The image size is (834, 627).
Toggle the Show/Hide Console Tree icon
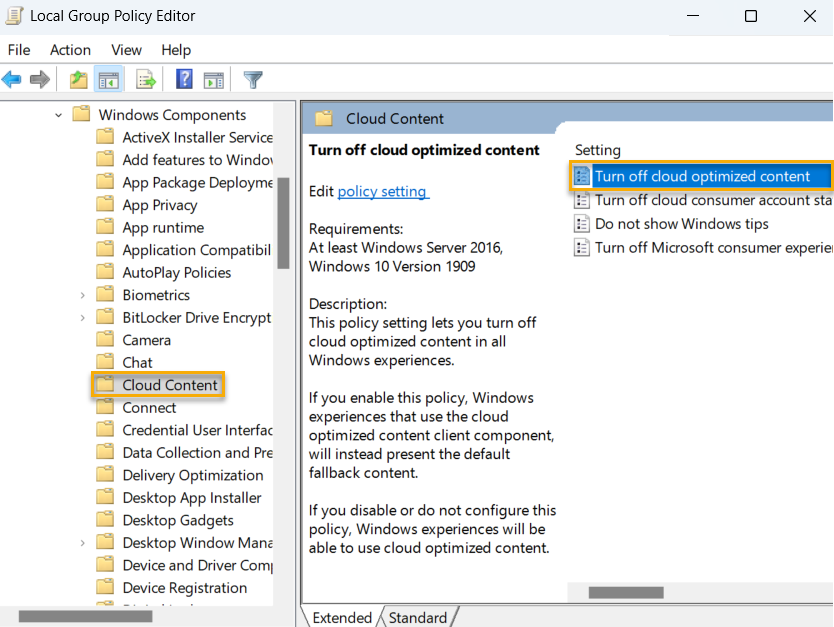[109, 79]
